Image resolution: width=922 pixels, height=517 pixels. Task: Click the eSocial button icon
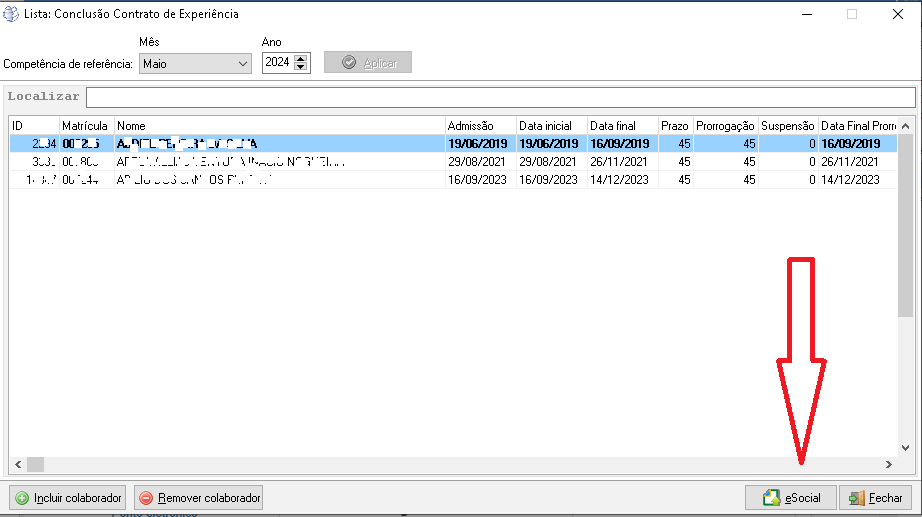point(771,498)
